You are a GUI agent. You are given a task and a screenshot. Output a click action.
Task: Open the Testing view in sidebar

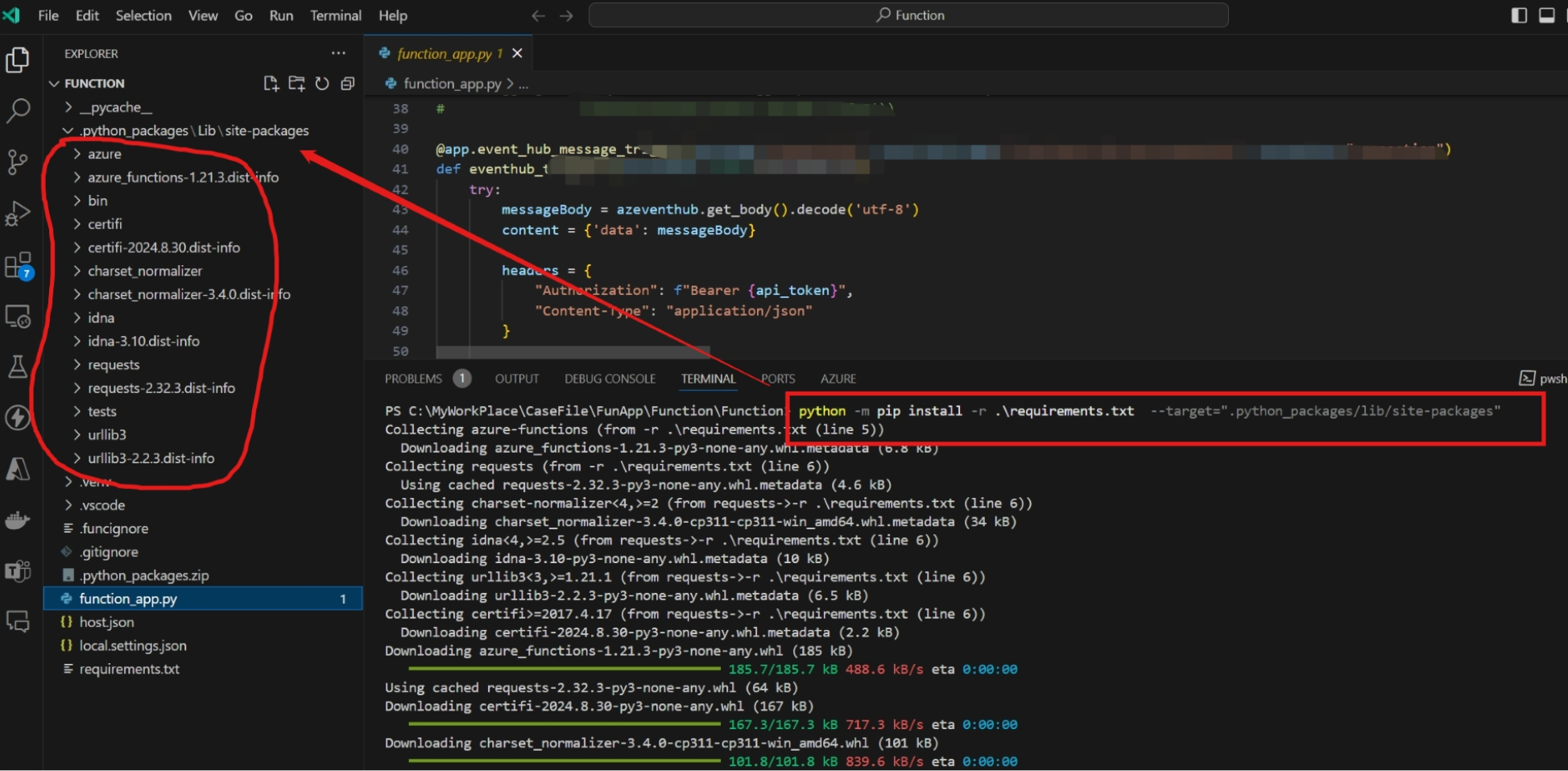coord(18,367)
